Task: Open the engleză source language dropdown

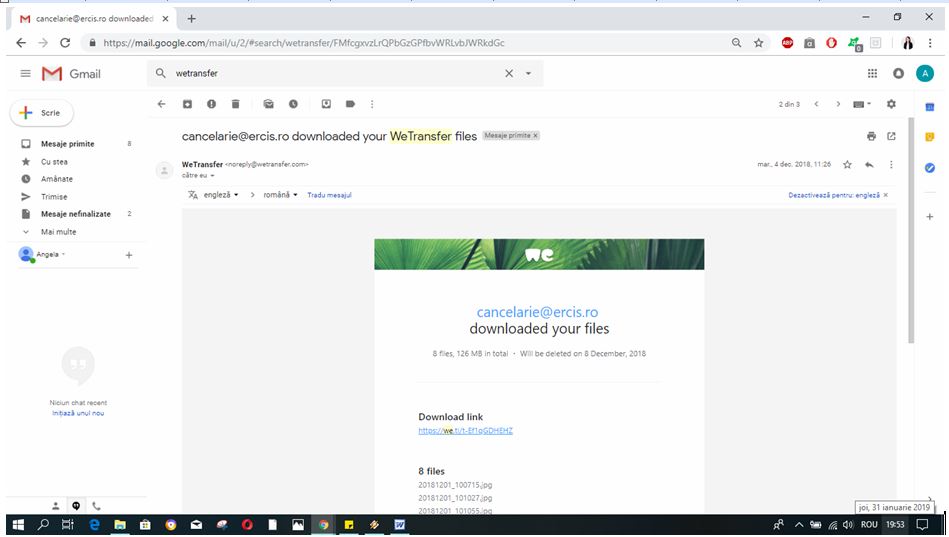Action: pos(222,195)
